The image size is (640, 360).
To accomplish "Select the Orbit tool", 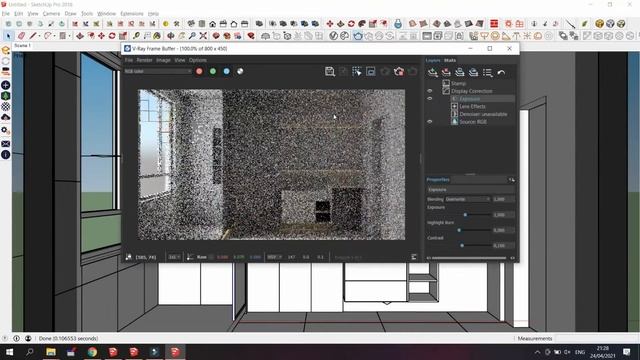I will tap(171, 36).
